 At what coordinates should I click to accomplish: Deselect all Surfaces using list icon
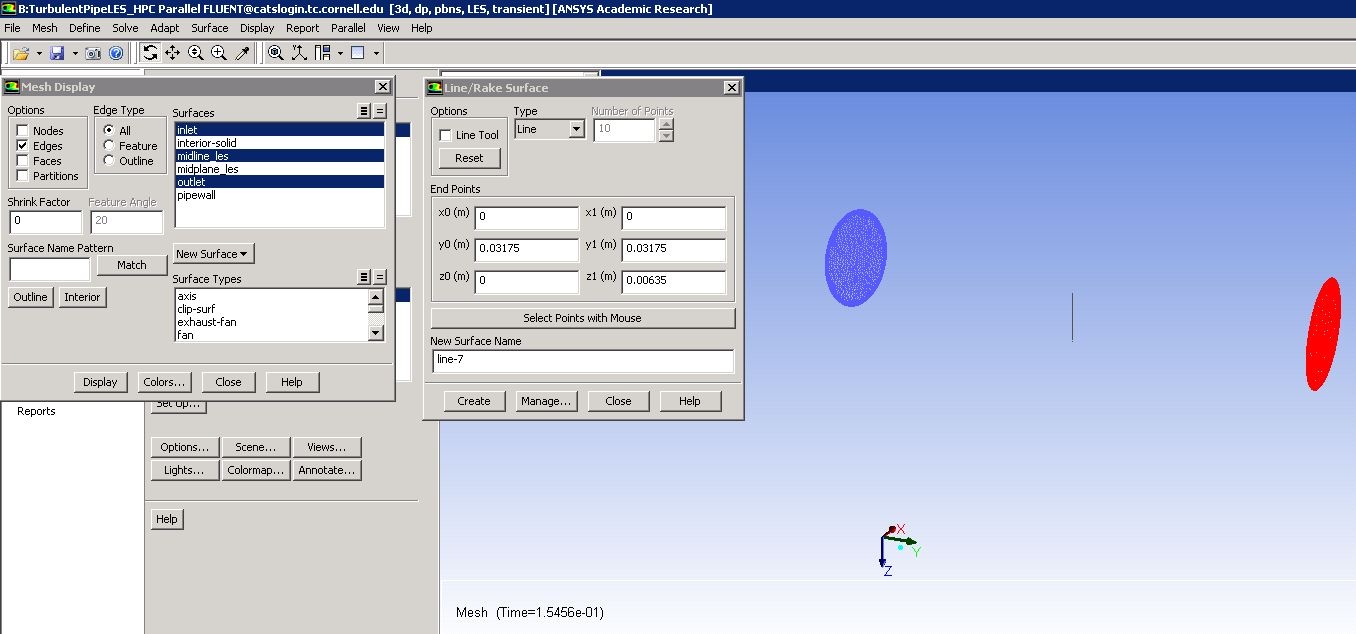(380, 112)
